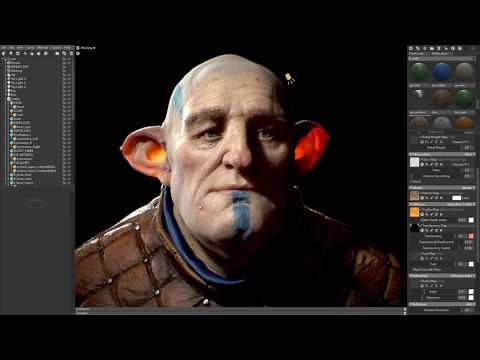
Task: Select the green material sphere in the top row
Action: click(419, 71)
